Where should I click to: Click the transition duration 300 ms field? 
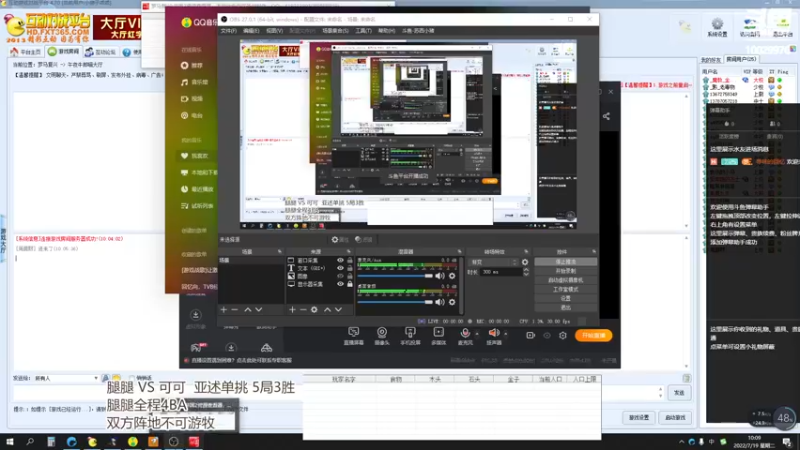point(501,272)
